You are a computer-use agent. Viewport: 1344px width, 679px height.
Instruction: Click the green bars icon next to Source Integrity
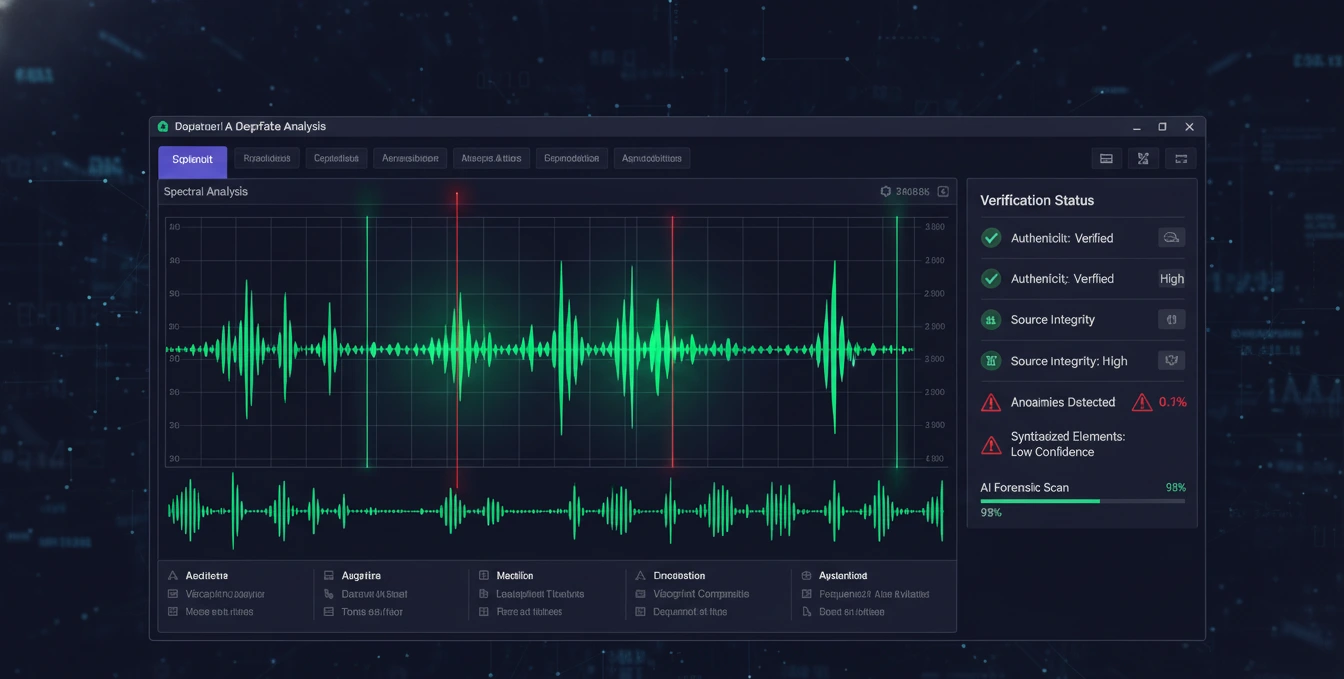[990, 319]
